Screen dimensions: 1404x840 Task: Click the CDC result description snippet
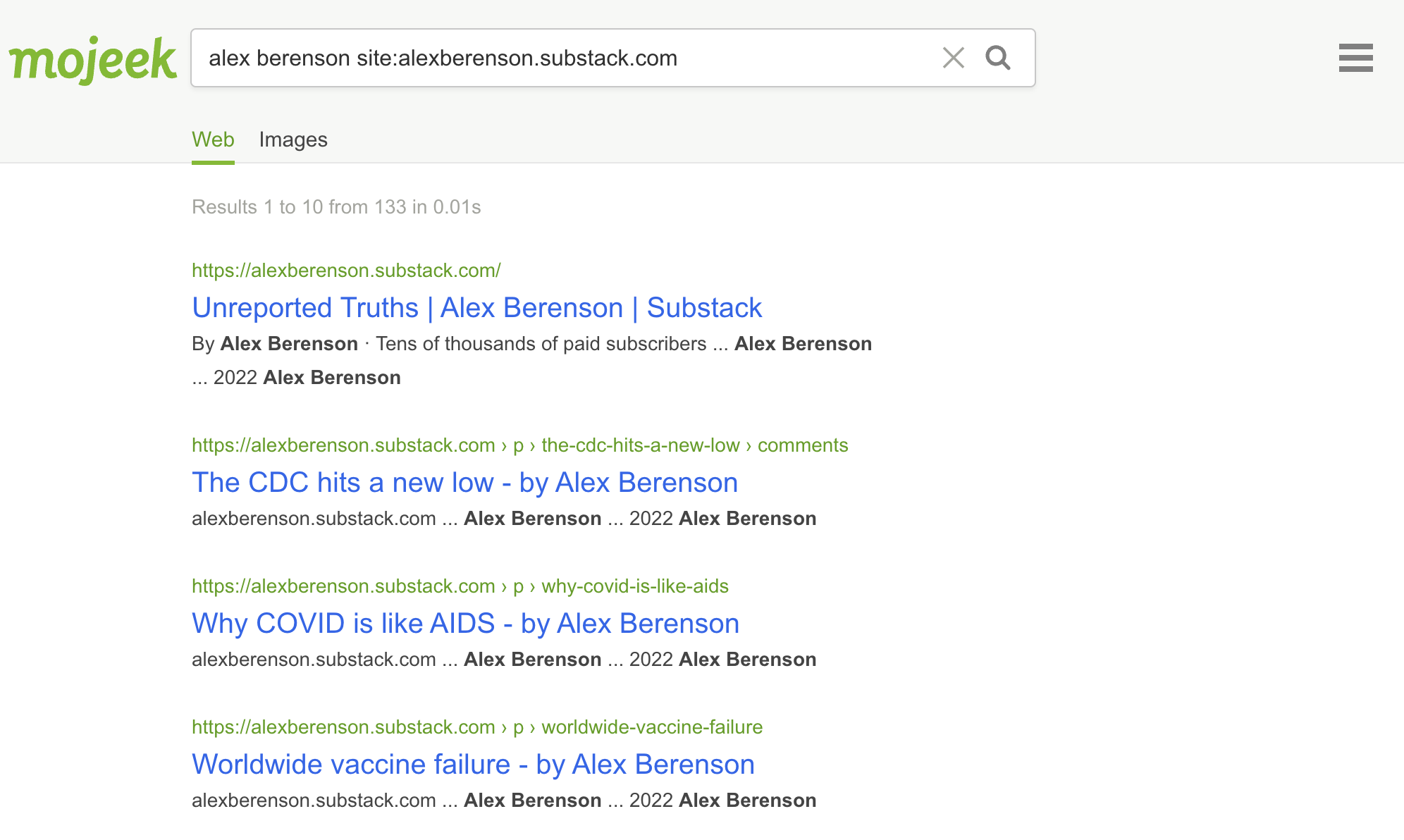[x=504, y=519]
